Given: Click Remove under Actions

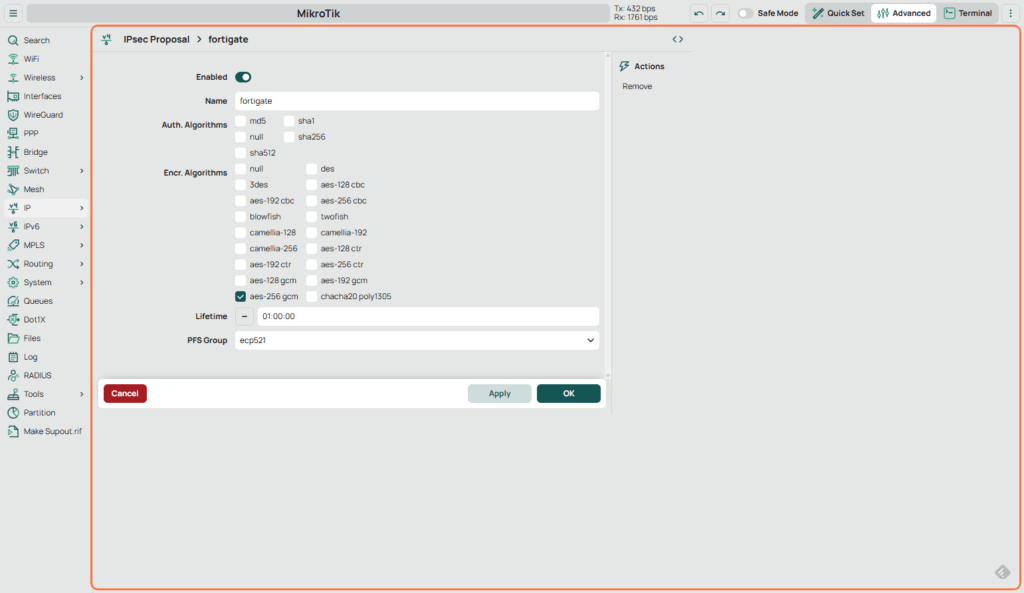Looking at the screenshot, I should point(637,86).
